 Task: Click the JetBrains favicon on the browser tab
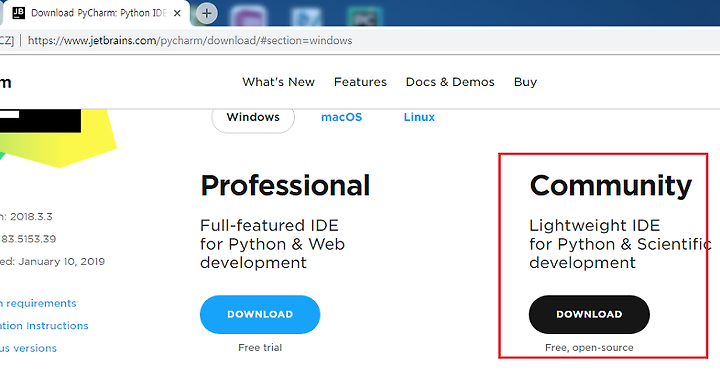pos(18,13)
